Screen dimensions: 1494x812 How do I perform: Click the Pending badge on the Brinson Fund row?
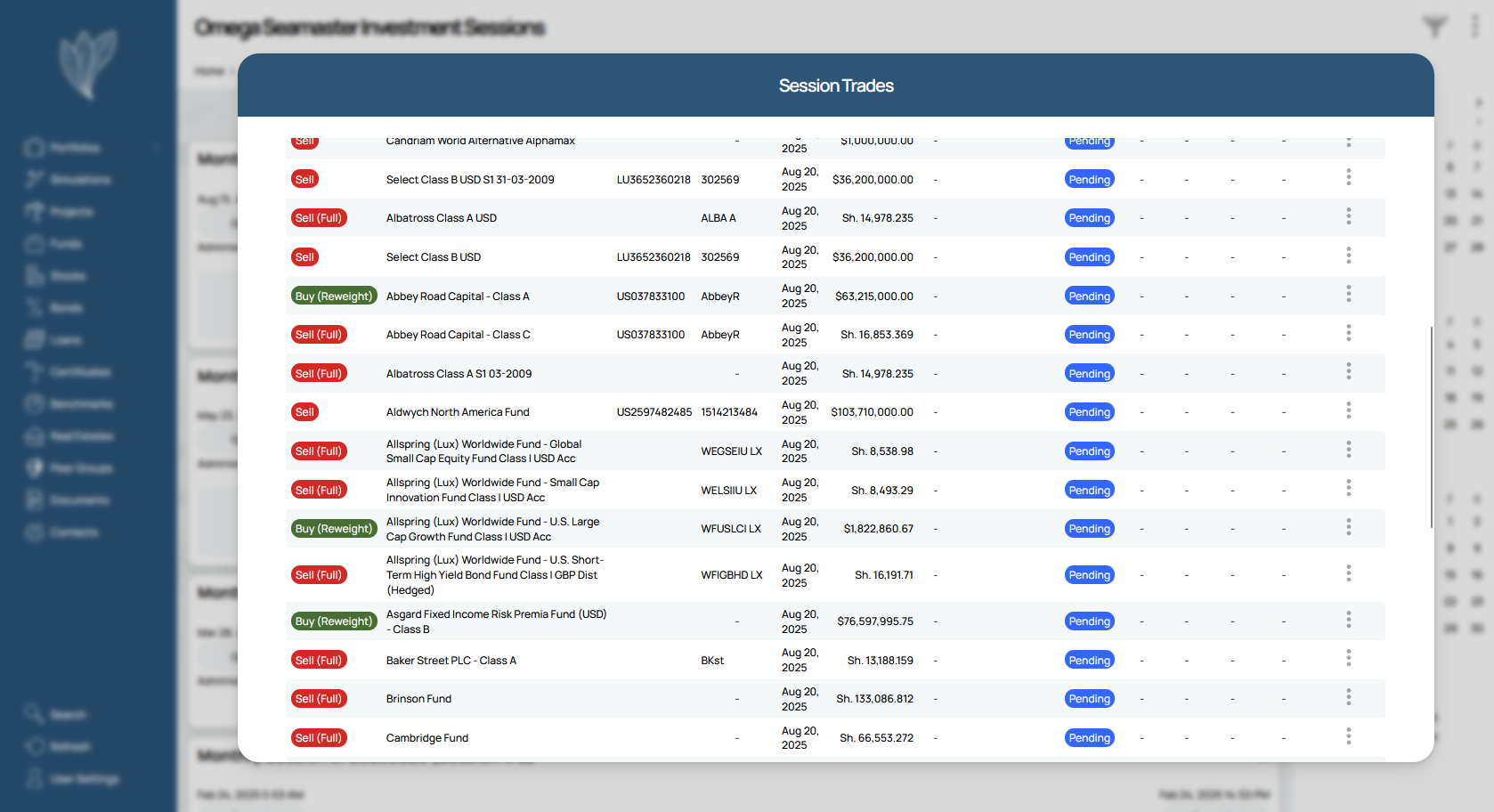coord(1089,699)
